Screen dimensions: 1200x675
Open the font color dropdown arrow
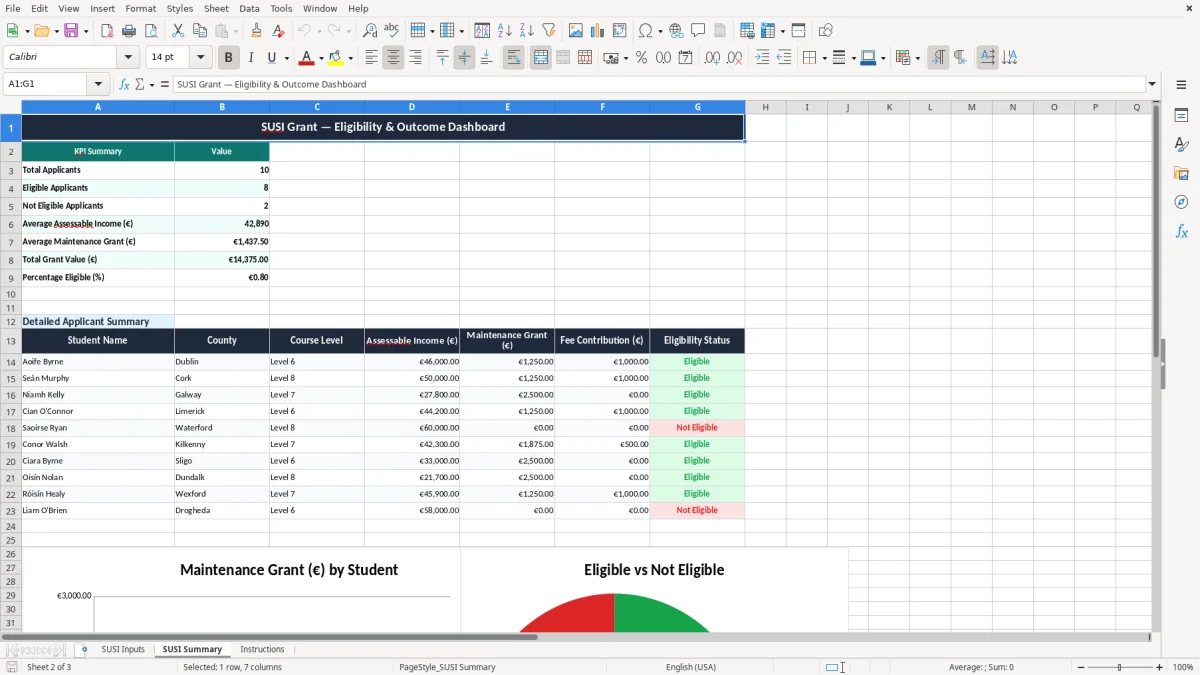[322, 58]
